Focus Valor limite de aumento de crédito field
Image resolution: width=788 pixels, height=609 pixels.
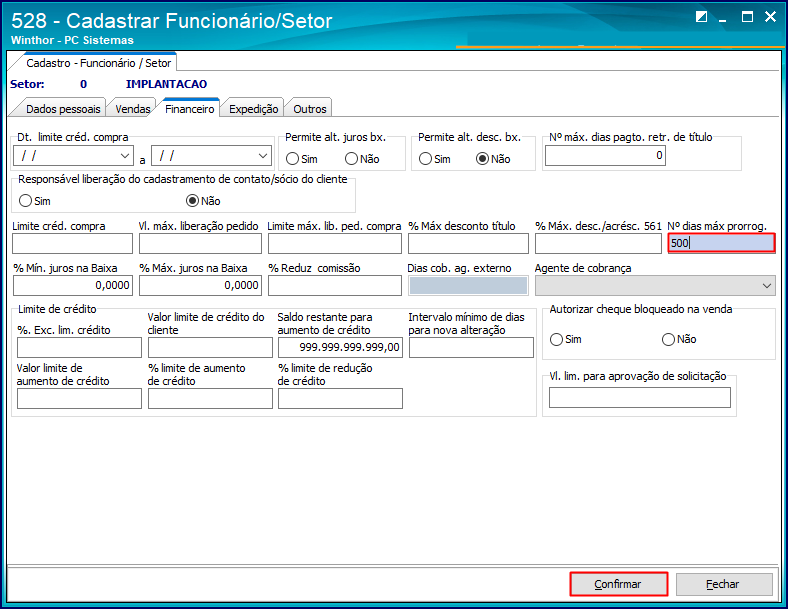point(79,398)
